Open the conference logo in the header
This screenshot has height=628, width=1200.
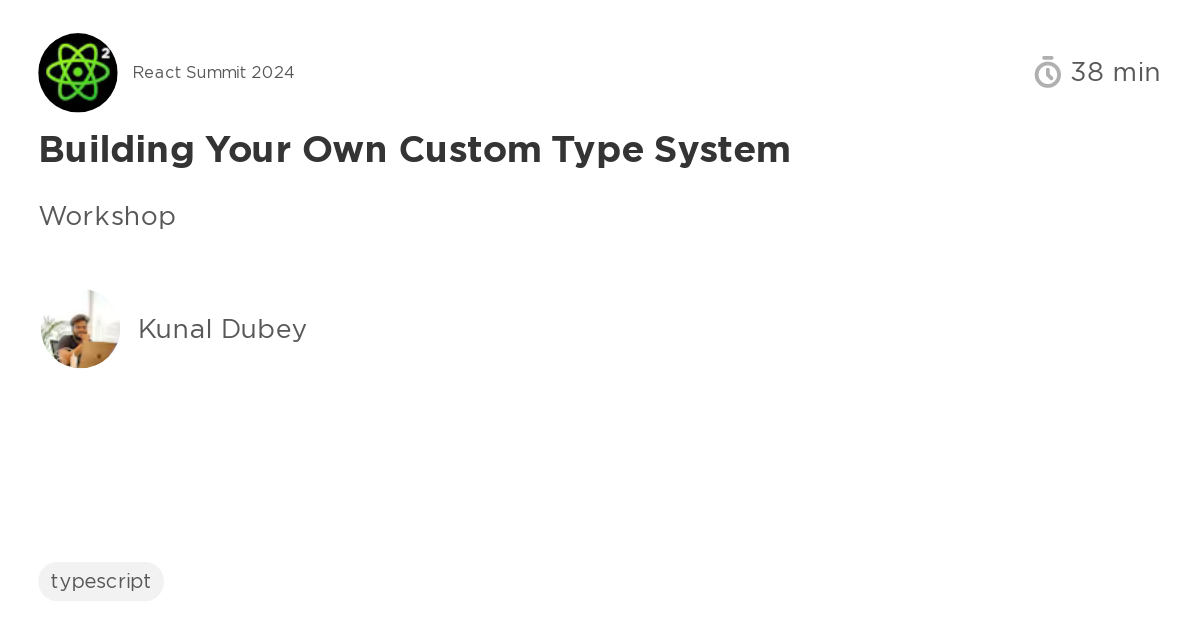click(78, 72)
